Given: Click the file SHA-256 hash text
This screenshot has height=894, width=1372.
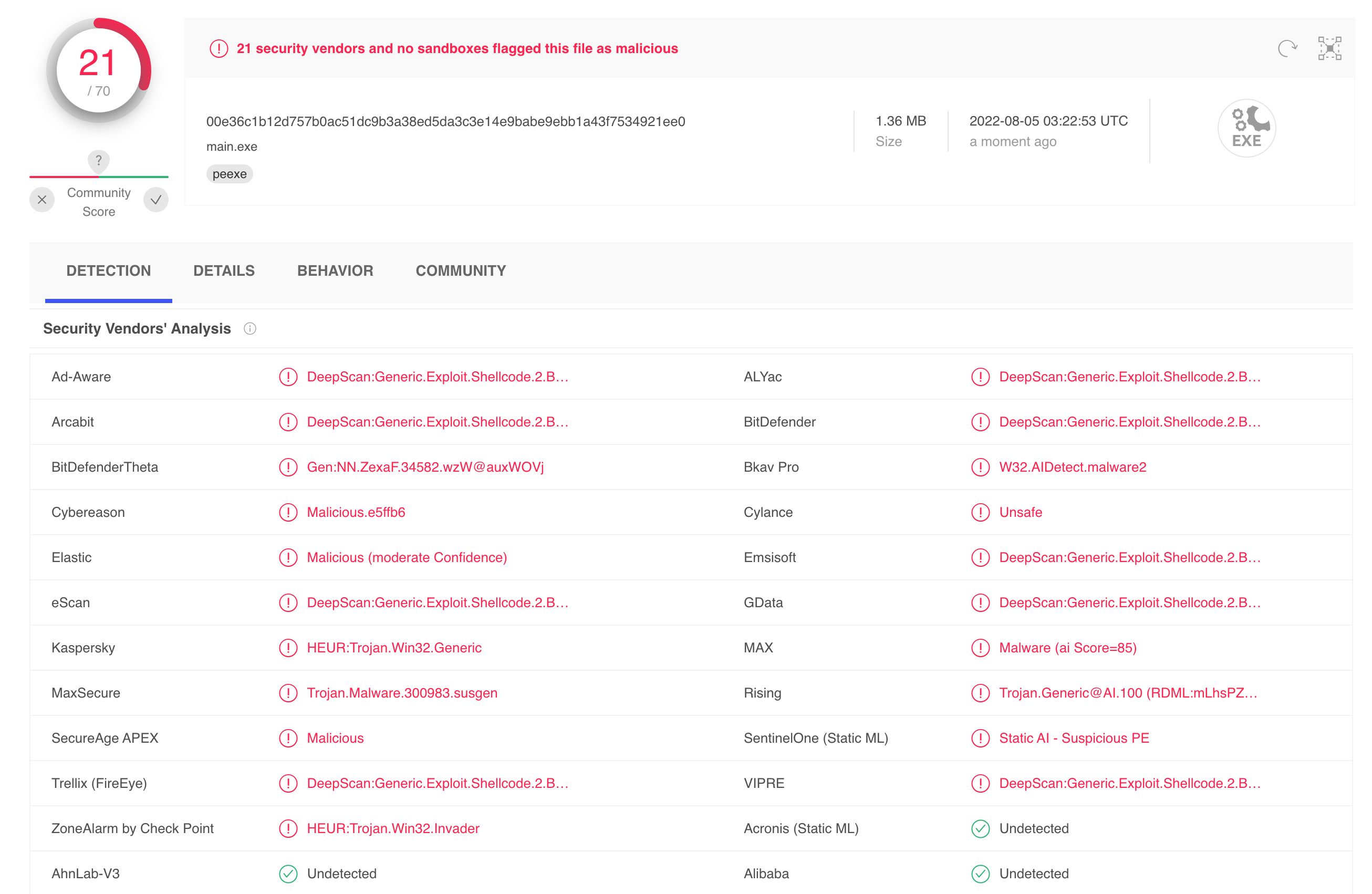Looking at the screenshot, I should 445,122.
